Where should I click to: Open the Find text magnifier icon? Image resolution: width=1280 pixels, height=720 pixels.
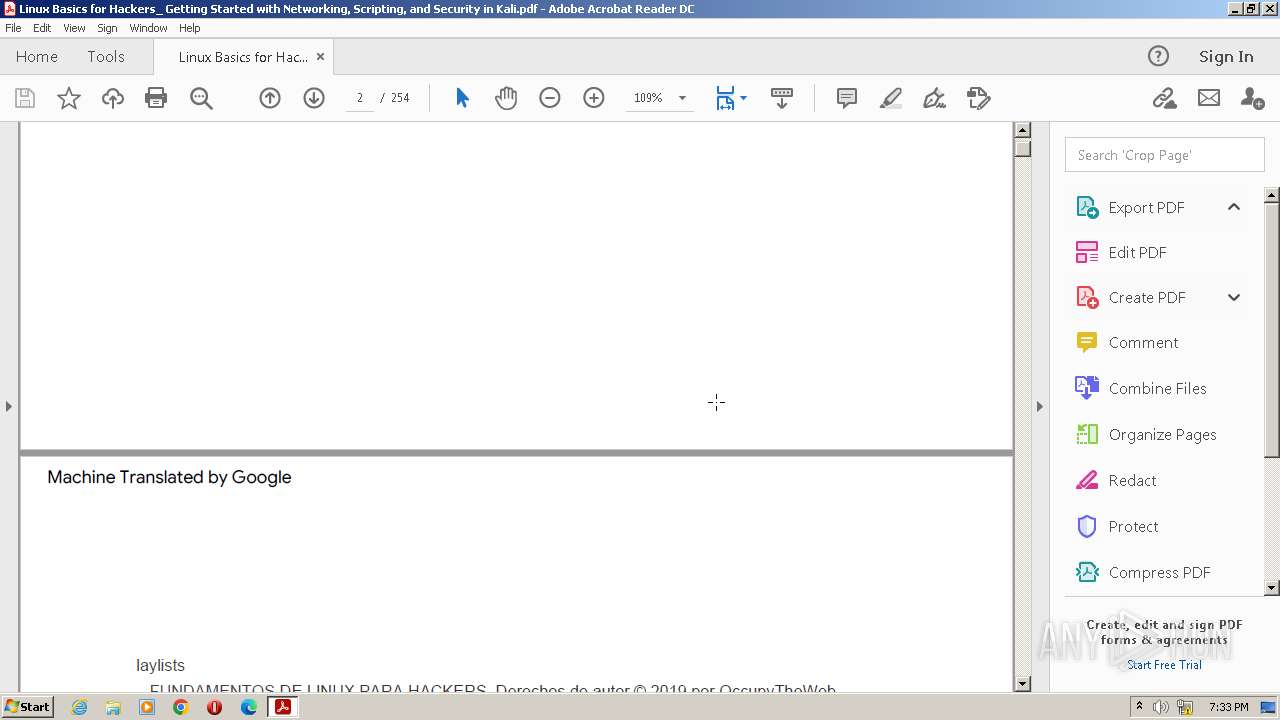point(201,98)
